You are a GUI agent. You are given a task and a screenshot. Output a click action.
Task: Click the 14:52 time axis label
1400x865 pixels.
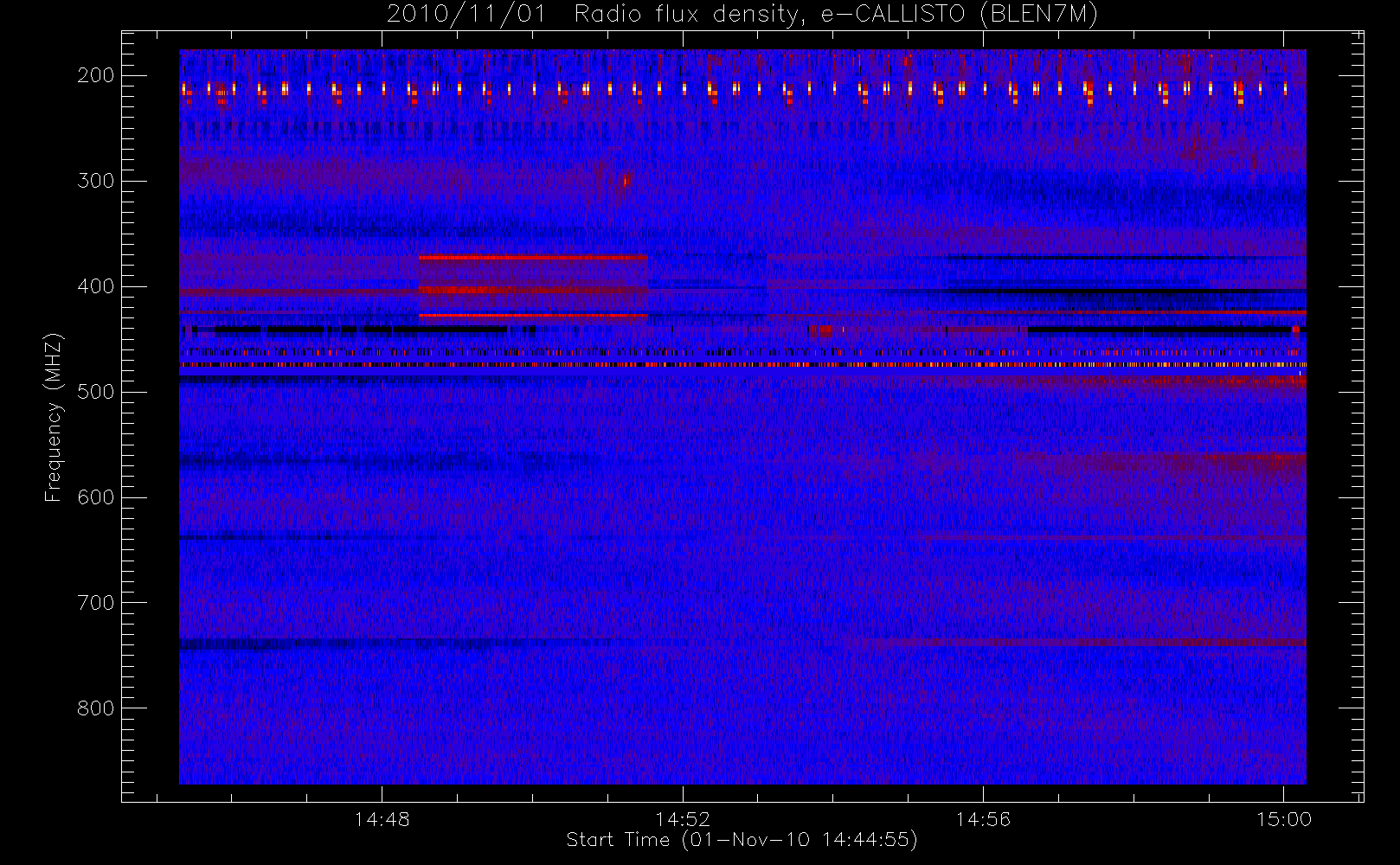(x=683, y=819)
